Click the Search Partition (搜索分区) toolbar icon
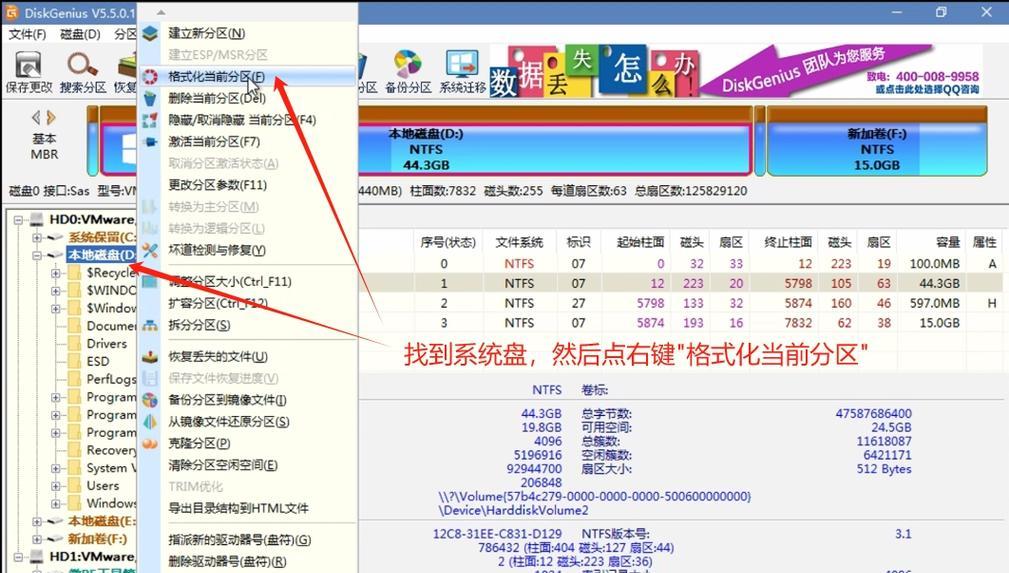The width and height of the screenshot is (1009, 573). tap(83, 72)
